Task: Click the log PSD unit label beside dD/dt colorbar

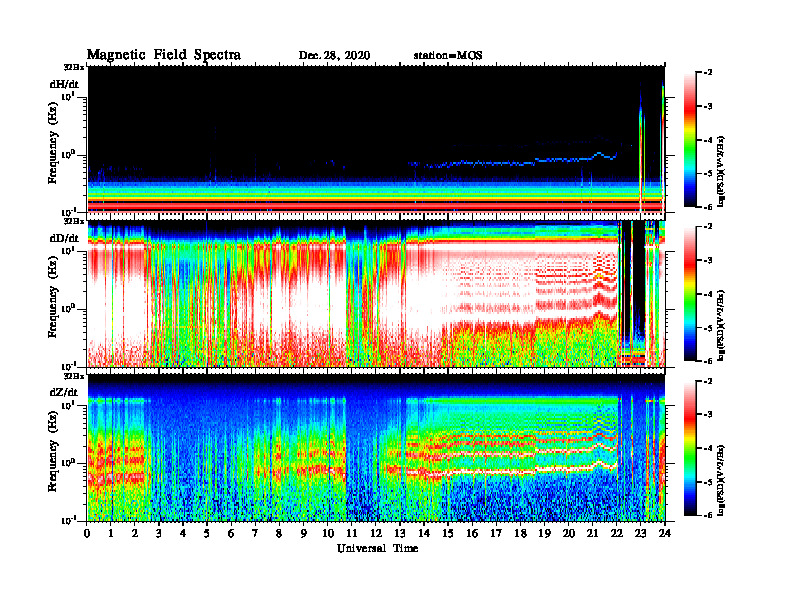Action: (x=722, y=325)
